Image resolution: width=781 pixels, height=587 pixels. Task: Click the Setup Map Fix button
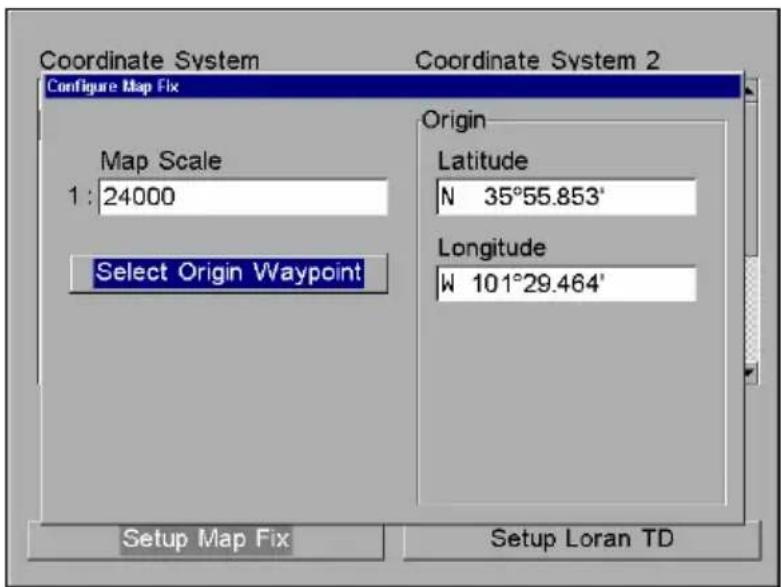tap(206, 540)
